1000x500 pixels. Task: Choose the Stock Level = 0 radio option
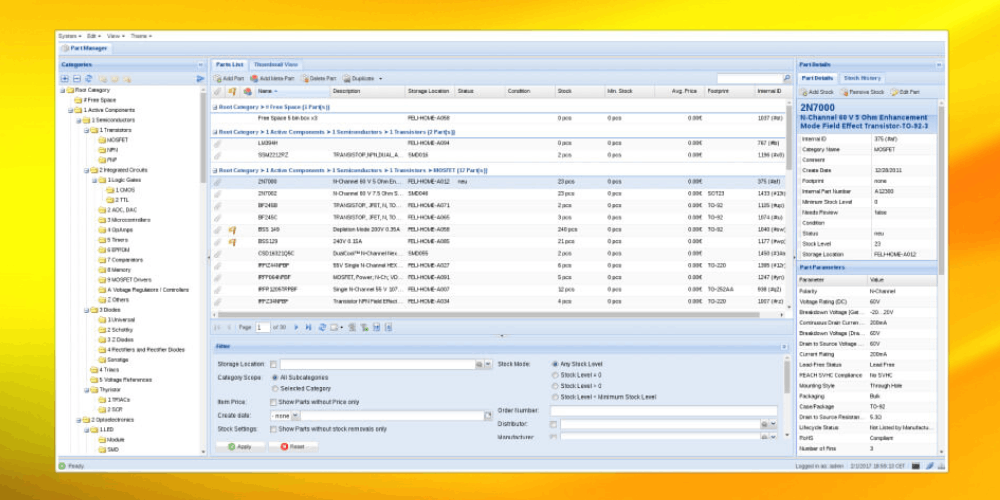pos(556,375)
